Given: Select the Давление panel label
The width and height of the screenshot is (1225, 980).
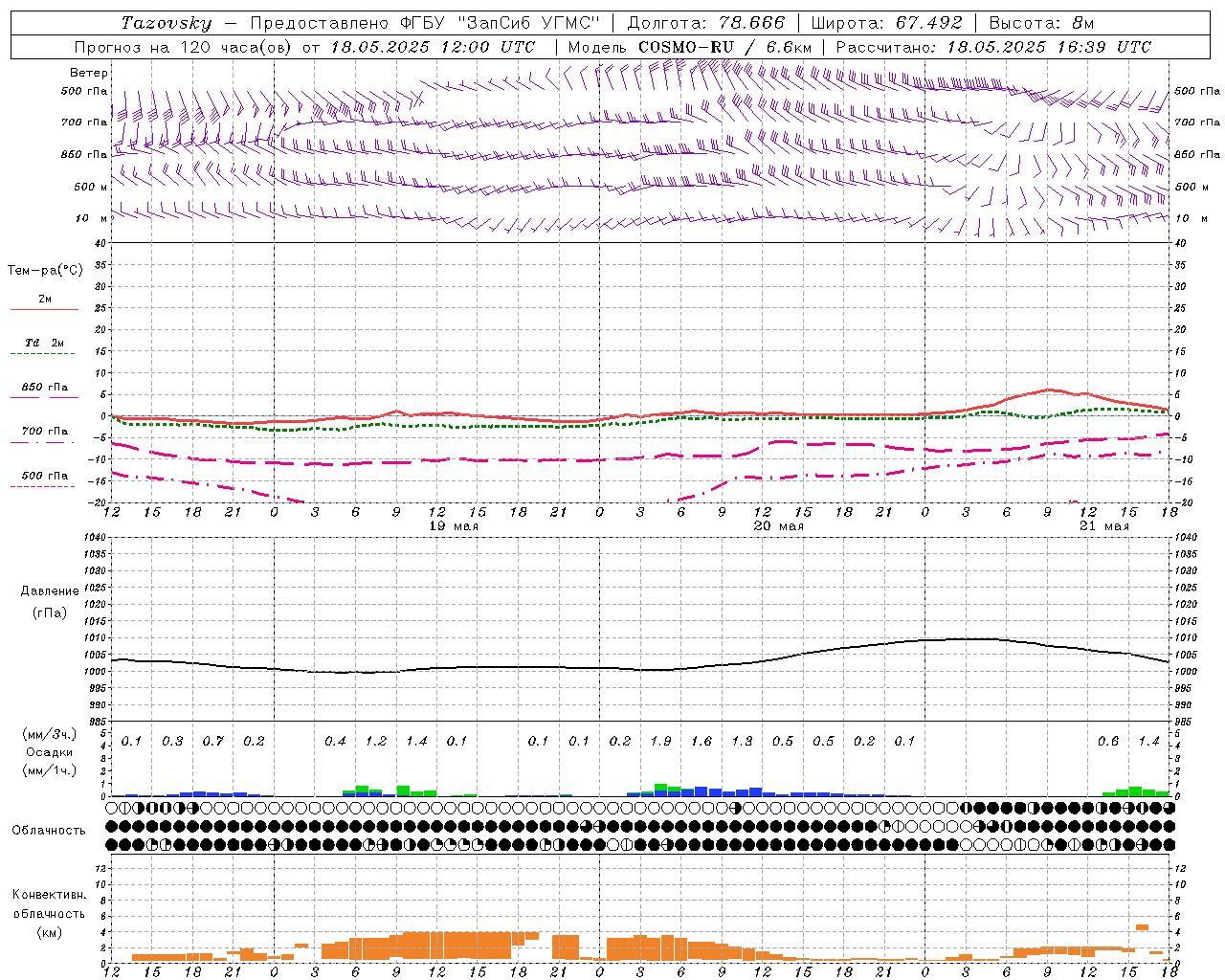Looking at the screenshot, I should (x=50, y=591).
